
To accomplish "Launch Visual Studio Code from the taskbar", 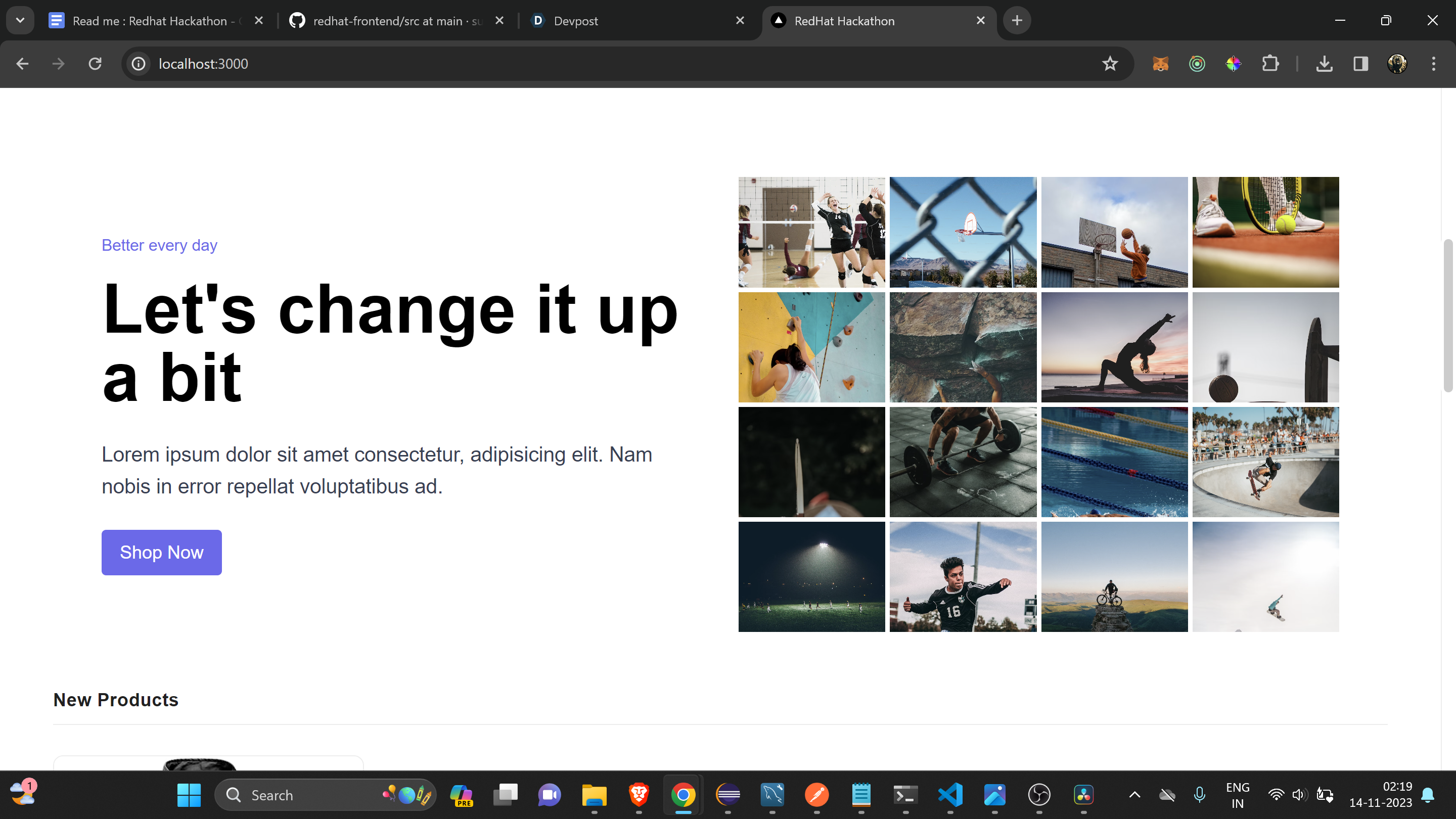I will click(950, 795).
